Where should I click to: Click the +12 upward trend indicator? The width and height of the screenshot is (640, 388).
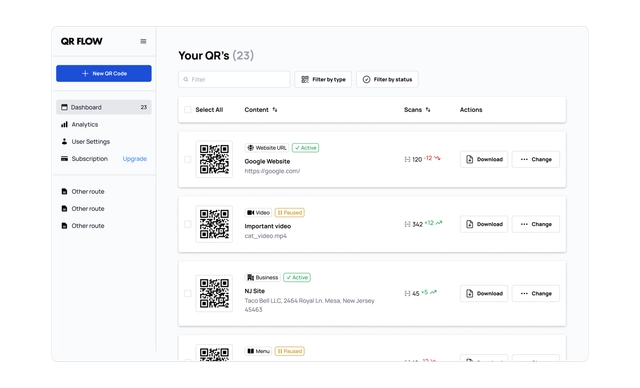(433, 223)
